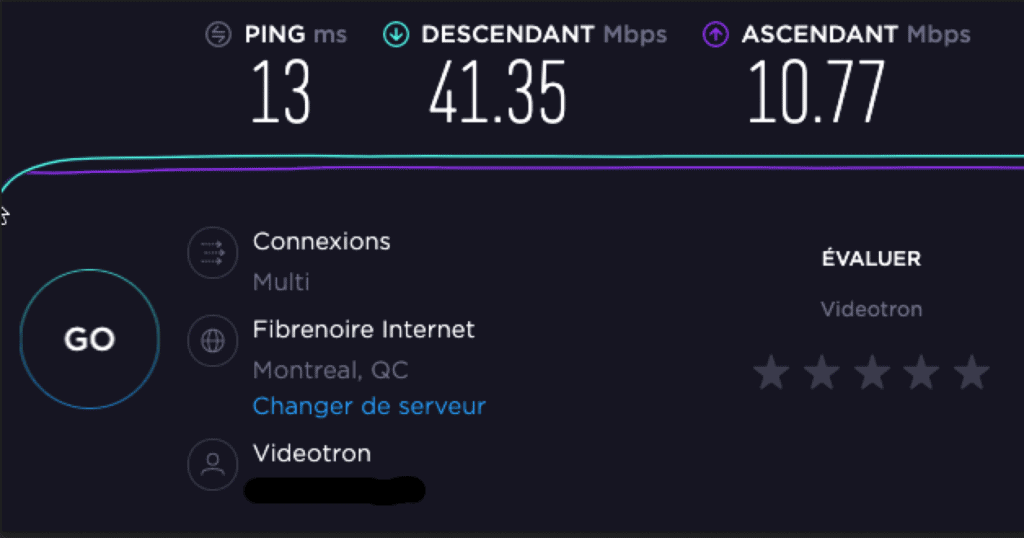Image resolution: width=1024 pixels, height=538 pixels.
Task: Click the 41.35 download speed result
Action: pos(498,92)
